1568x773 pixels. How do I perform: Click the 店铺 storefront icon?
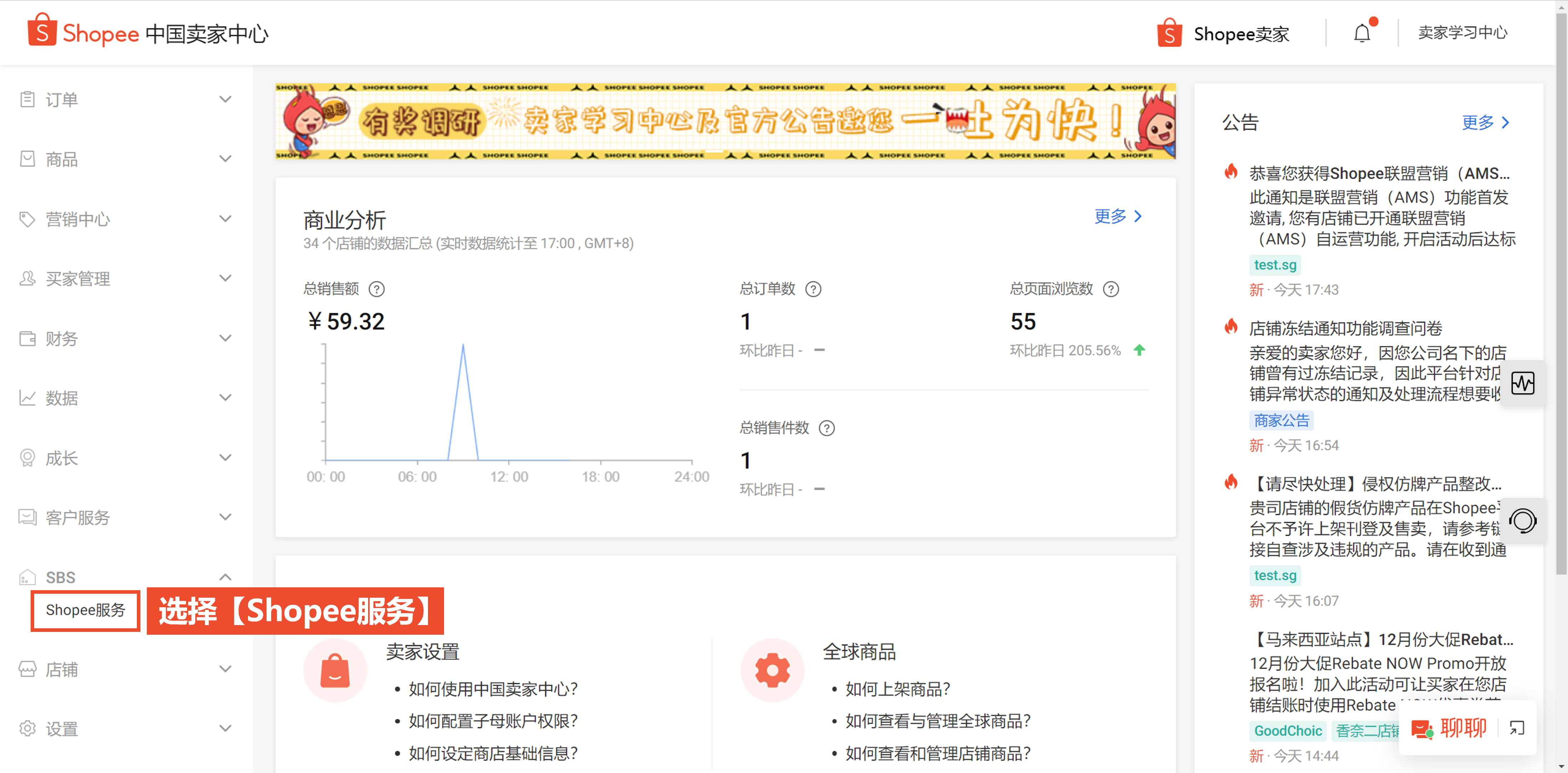[x=27, y=669]
